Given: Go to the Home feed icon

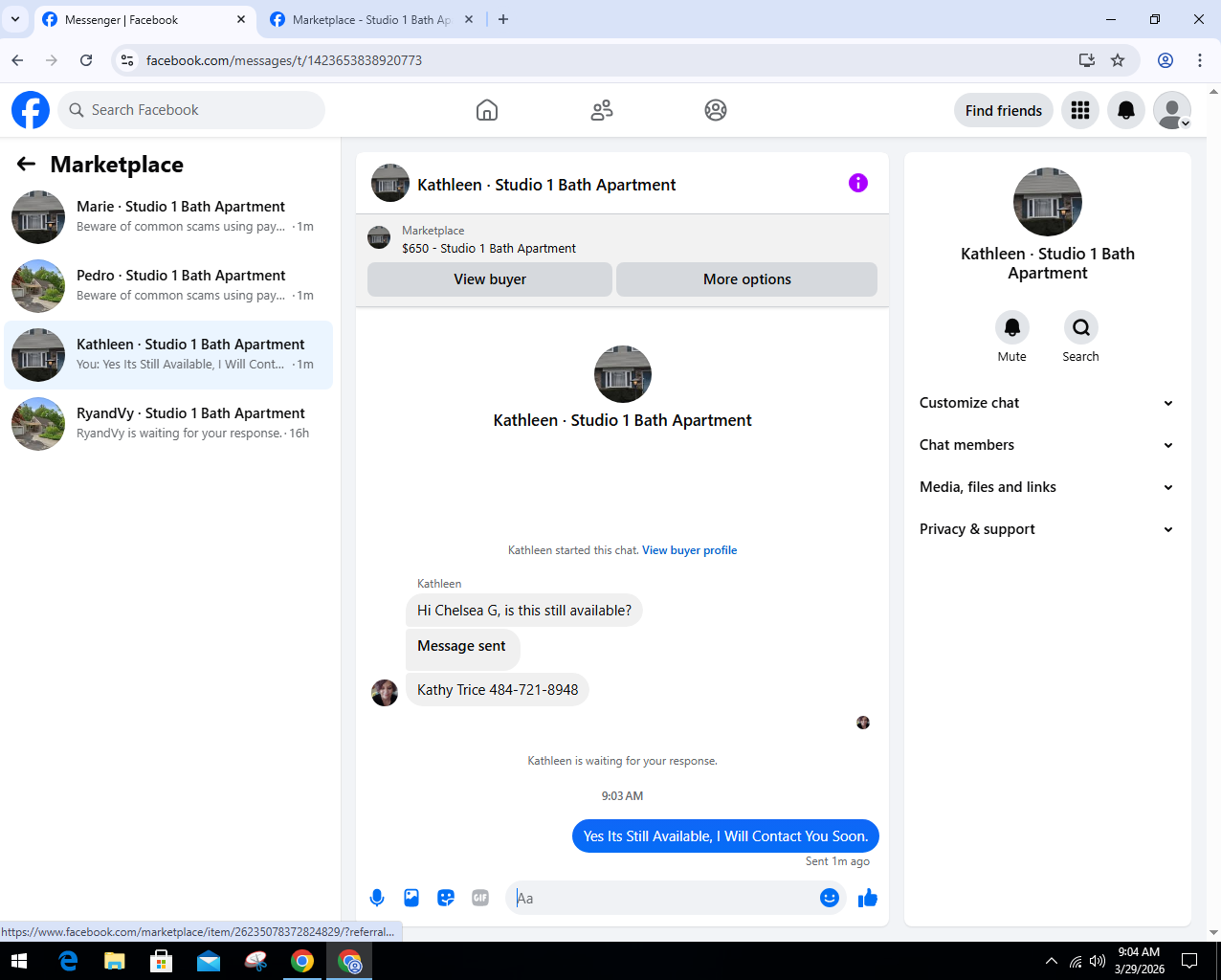Looking at the screenshot, I should pyautogui.click(x=487, y=110).
